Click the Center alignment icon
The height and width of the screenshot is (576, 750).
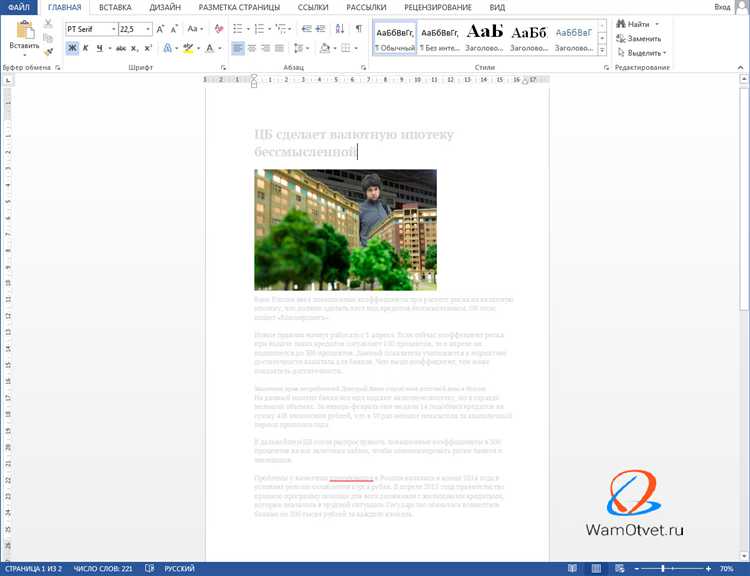point(253,48)
